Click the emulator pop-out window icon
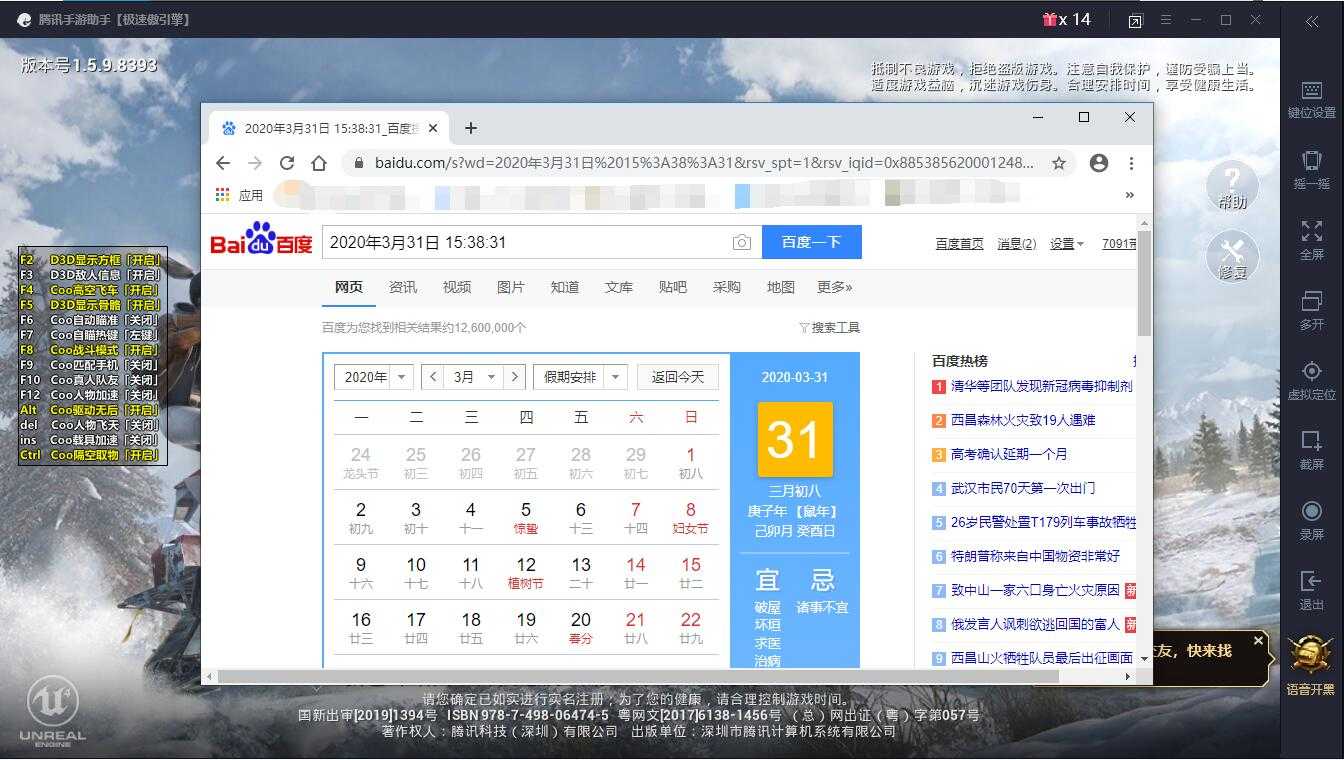Screen dimensions: 1344x760 point(1135,21)
